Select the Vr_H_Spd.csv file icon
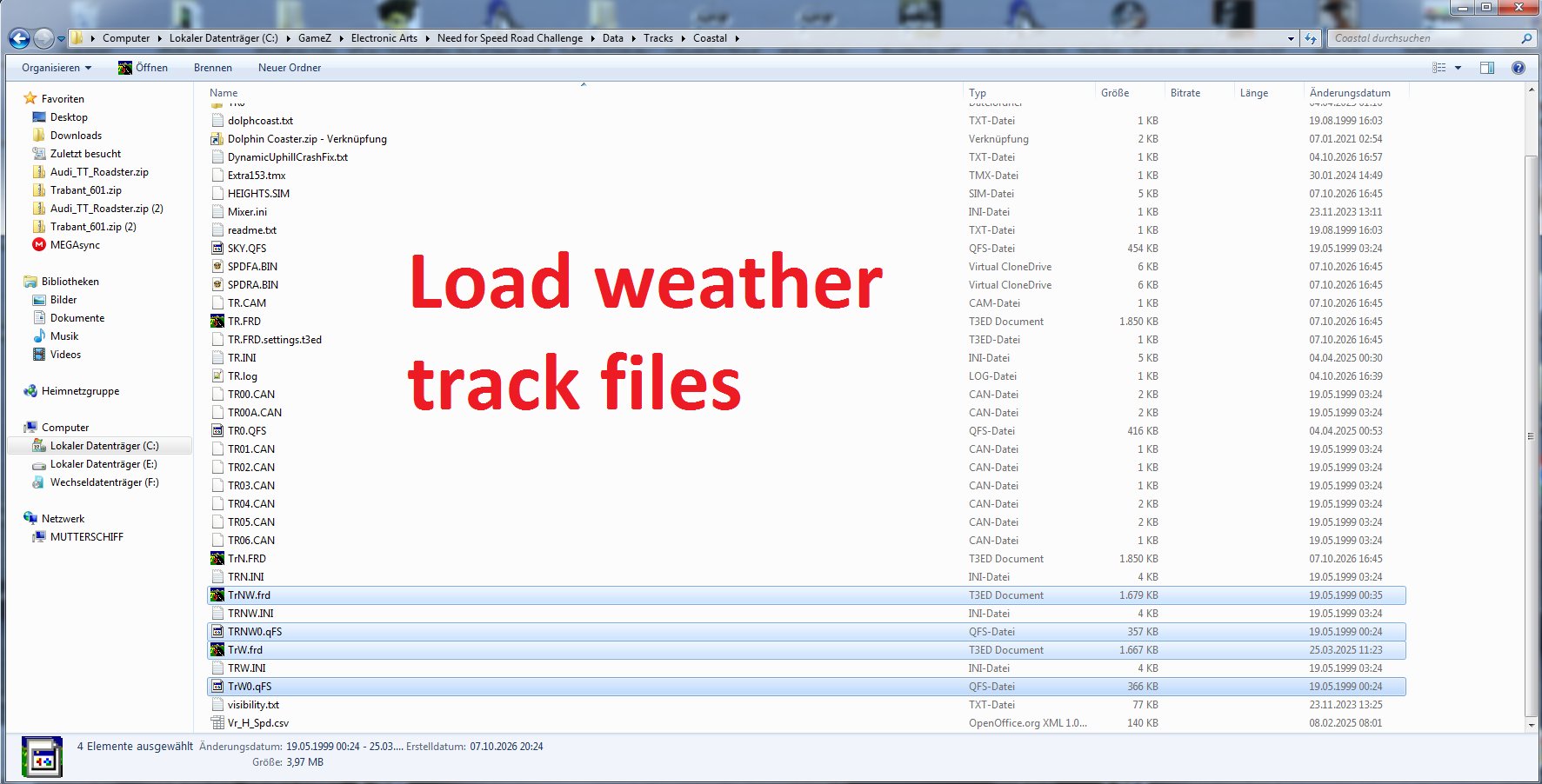Viewport: 1542px width, 784px height. [217, 723]
